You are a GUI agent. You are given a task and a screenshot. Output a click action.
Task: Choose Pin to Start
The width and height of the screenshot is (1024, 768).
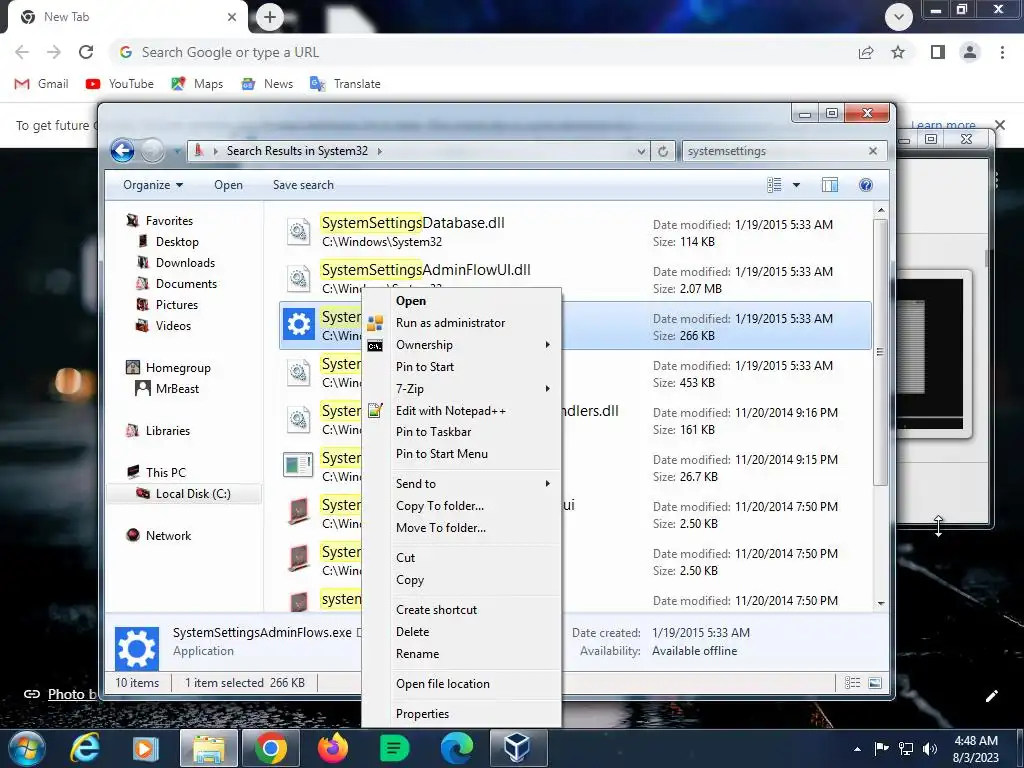461,367
